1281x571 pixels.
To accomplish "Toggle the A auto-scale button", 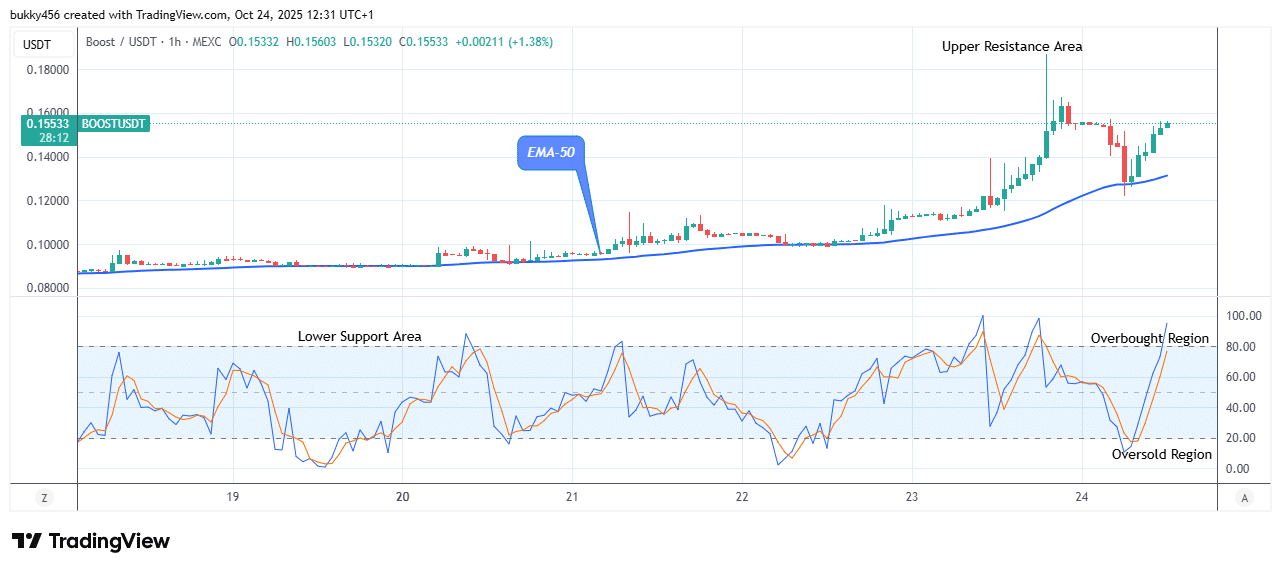I will (1244, 497).
